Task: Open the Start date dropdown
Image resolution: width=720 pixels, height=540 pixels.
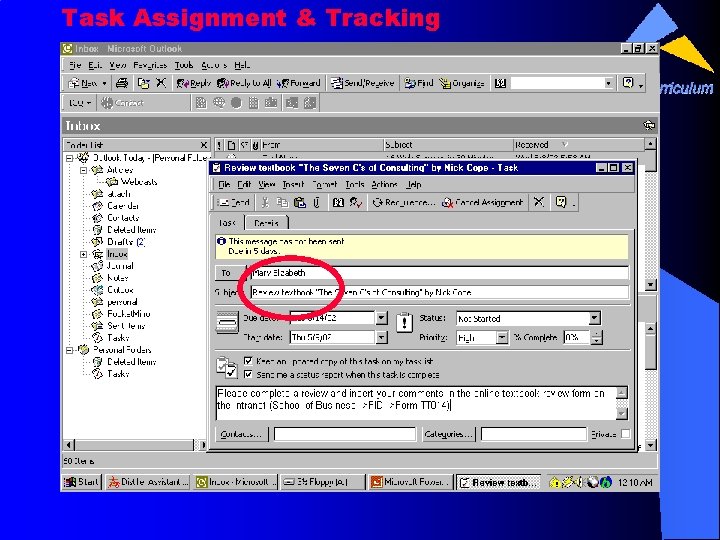Action: tap(381, 337)
